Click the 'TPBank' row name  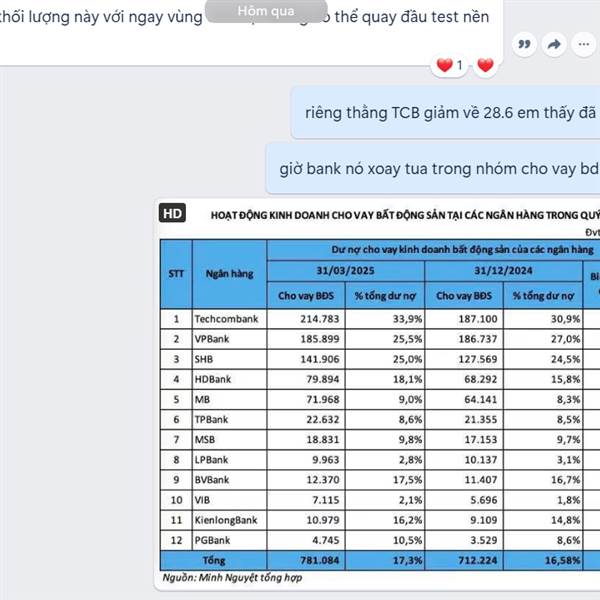pyautogui.click(x=211, y=419)
